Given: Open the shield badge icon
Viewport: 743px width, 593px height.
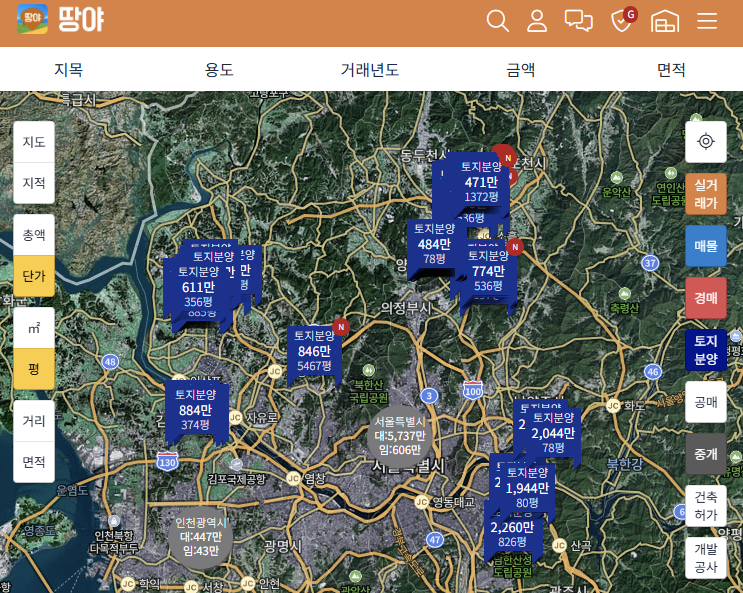Looking at the screenshot, I should click(x=622, y=21).
